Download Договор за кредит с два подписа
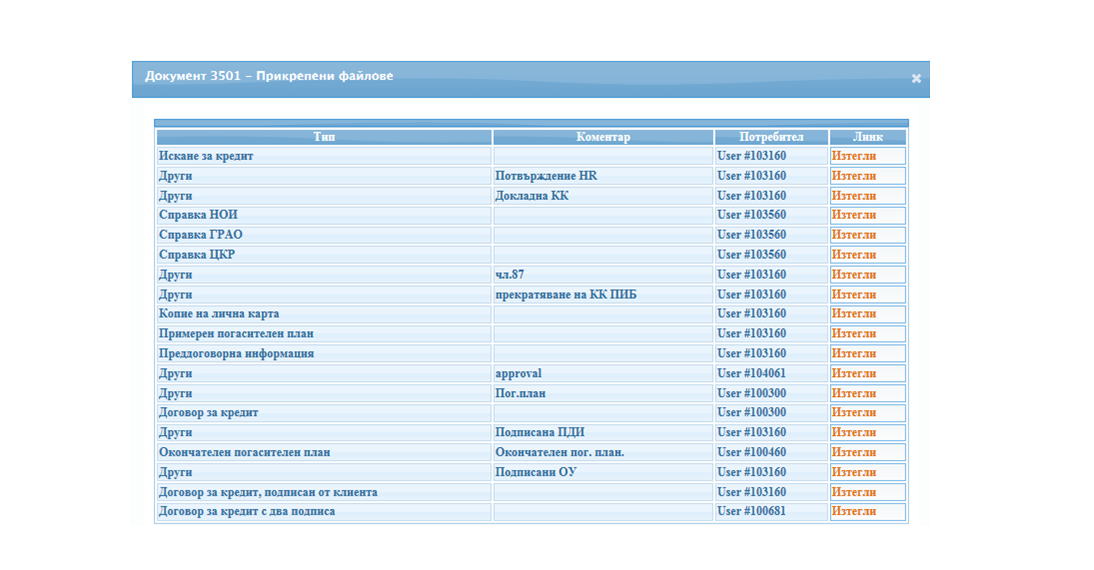This screenshot has height=570, width=1094. click(x=853, y=512)
